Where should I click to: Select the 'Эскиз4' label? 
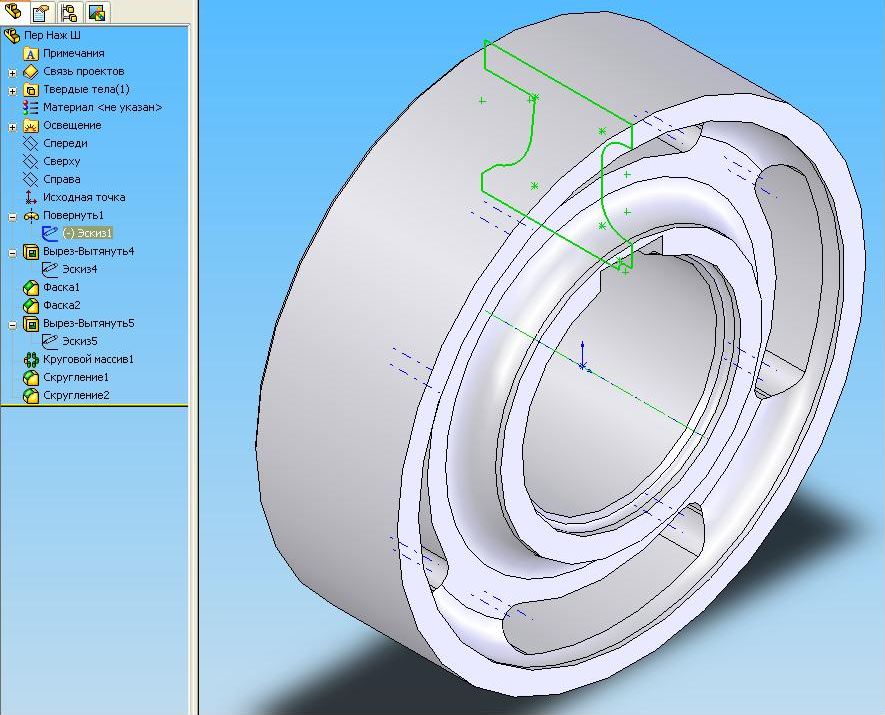pos(80,269)
